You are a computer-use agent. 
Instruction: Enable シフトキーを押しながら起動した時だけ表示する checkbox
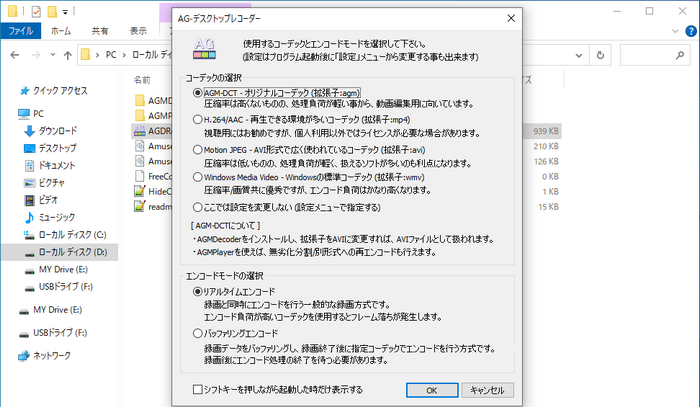[x=197, y=390]
